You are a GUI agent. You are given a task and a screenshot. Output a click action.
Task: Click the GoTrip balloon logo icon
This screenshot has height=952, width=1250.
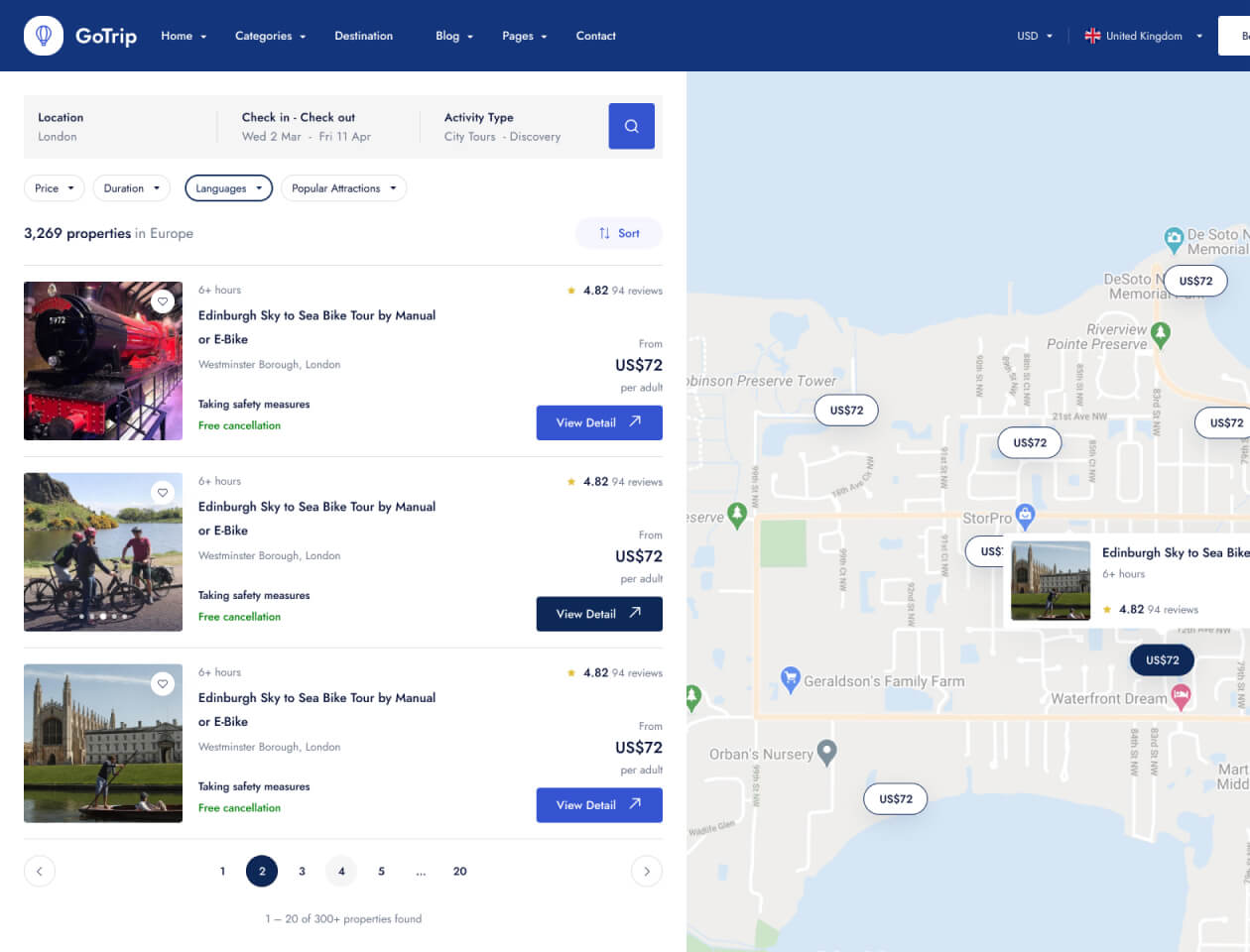(x=44, y=36)
